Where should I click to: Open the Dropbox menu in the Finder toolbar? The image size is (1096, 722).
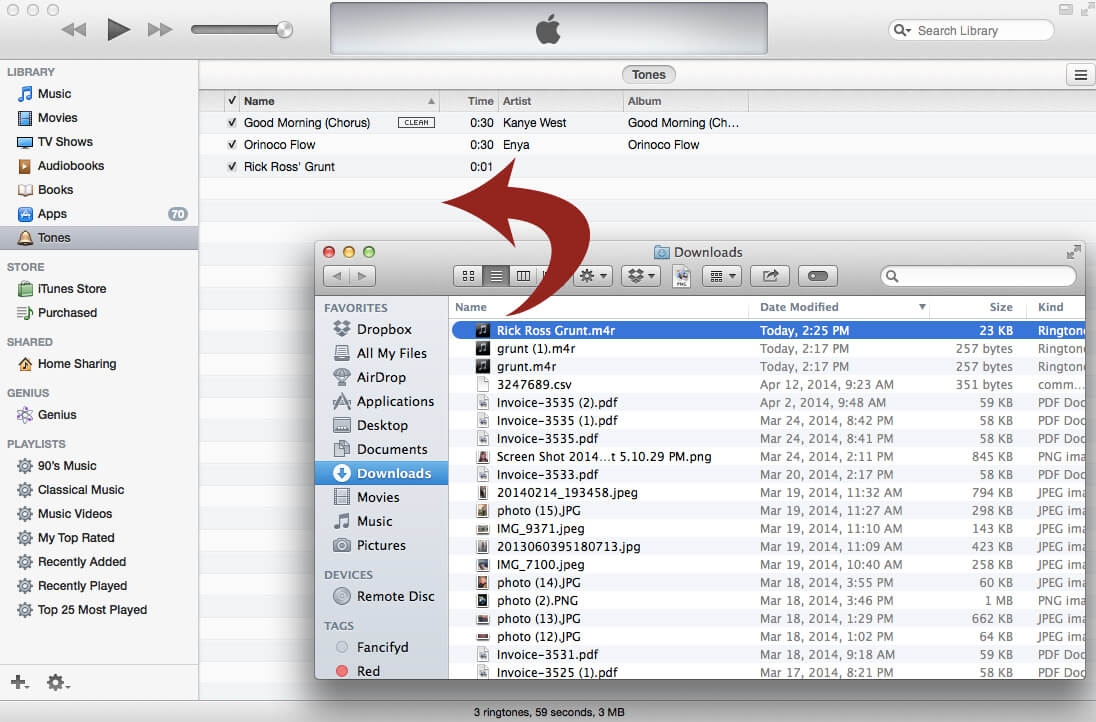tap(640, 276)
